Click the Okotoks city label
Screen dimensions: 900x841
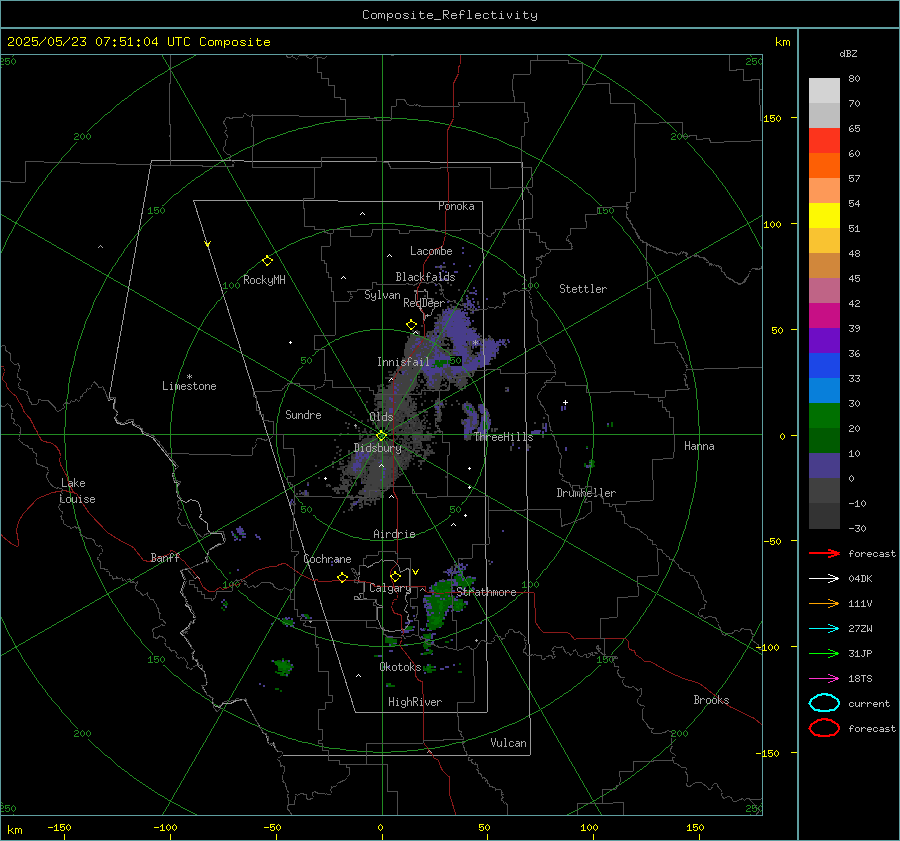click(400, 667)
